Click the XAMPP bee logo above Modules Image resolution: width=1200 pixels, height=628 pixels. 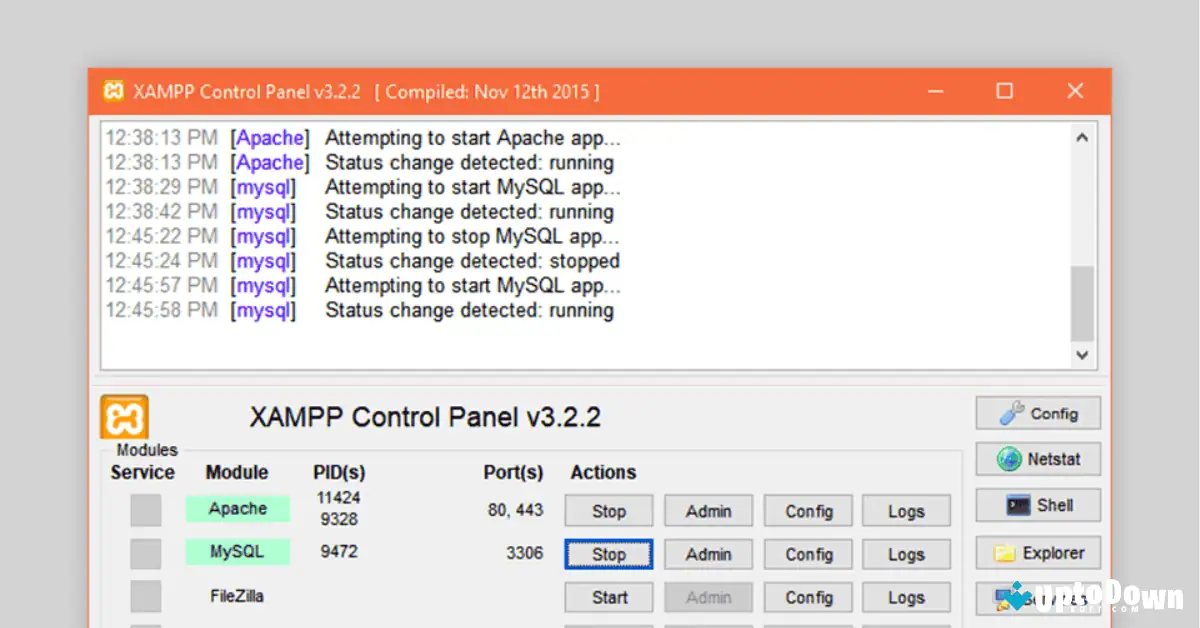123,417
